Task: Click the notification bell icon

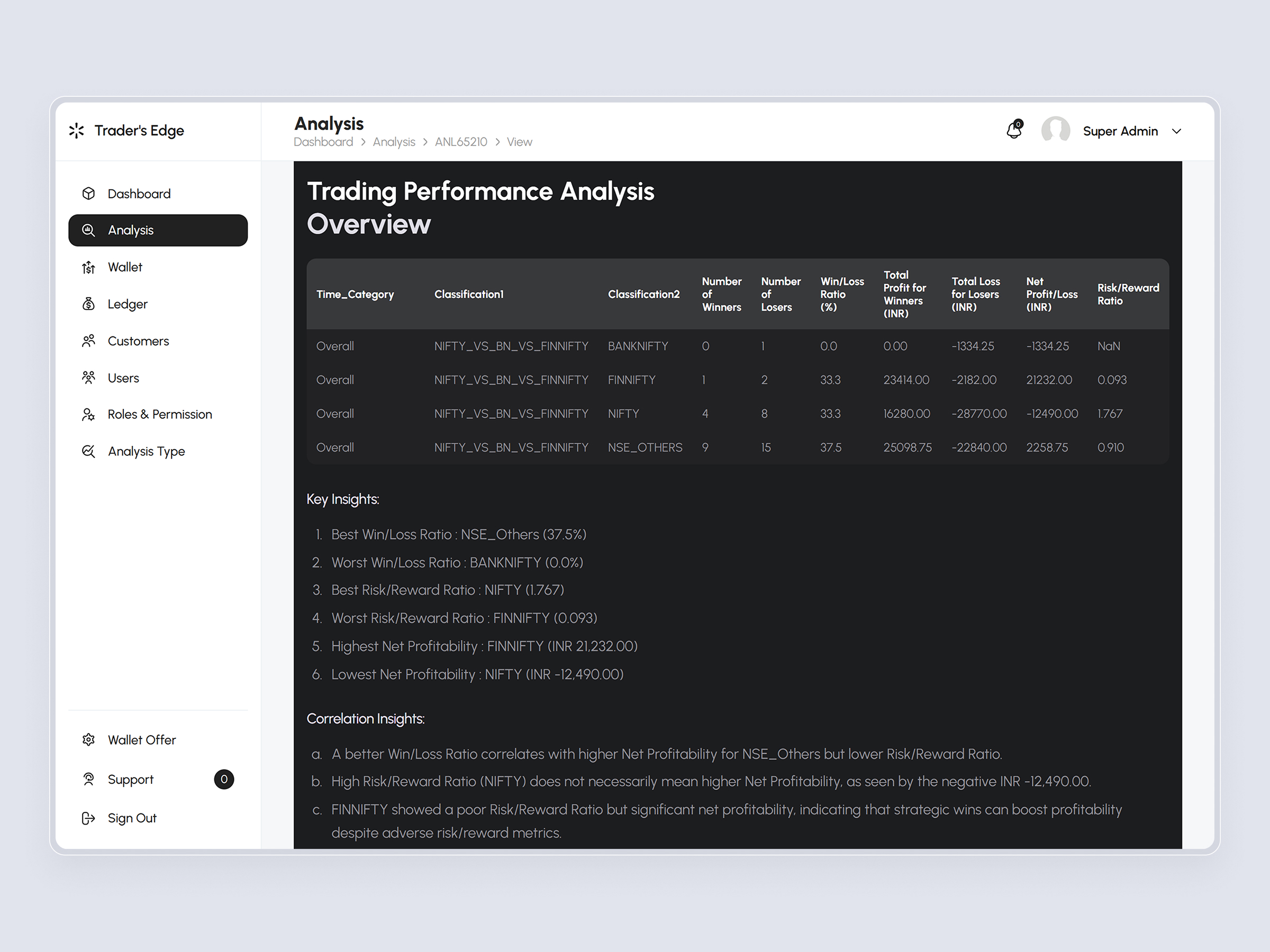Action: click(x=1014, y=130)
